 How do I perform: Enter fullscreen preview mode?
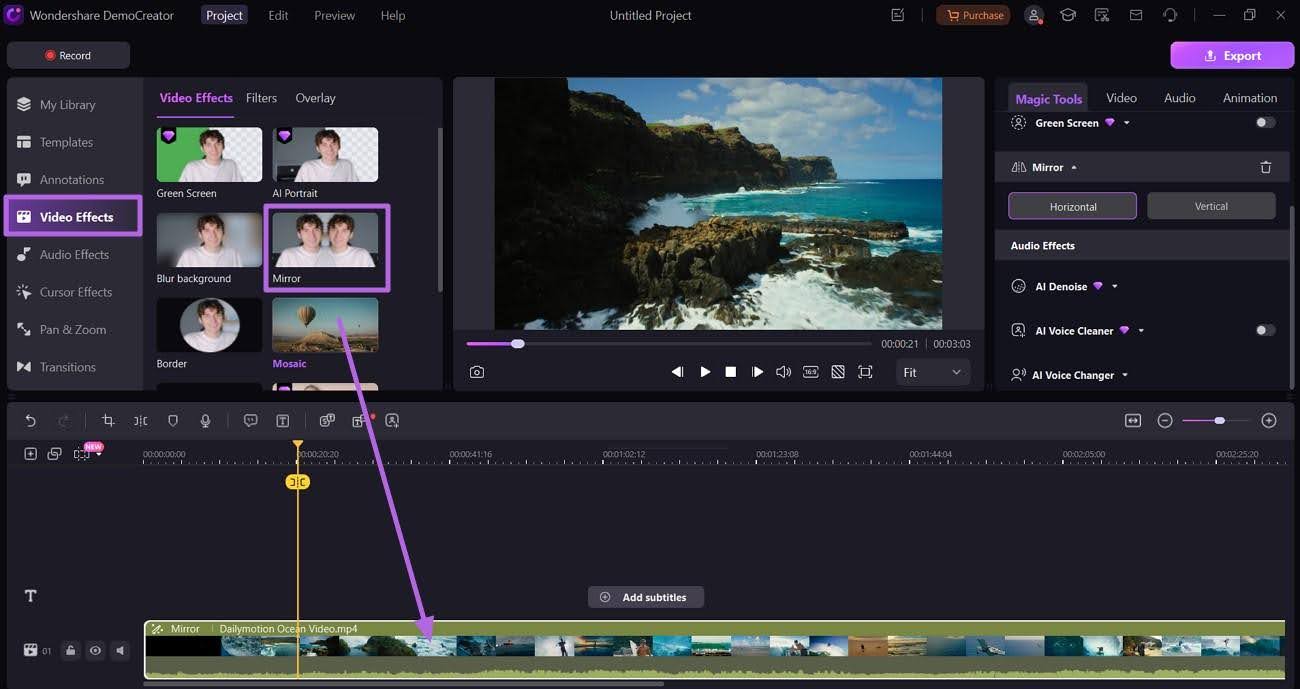pos(865,372)
